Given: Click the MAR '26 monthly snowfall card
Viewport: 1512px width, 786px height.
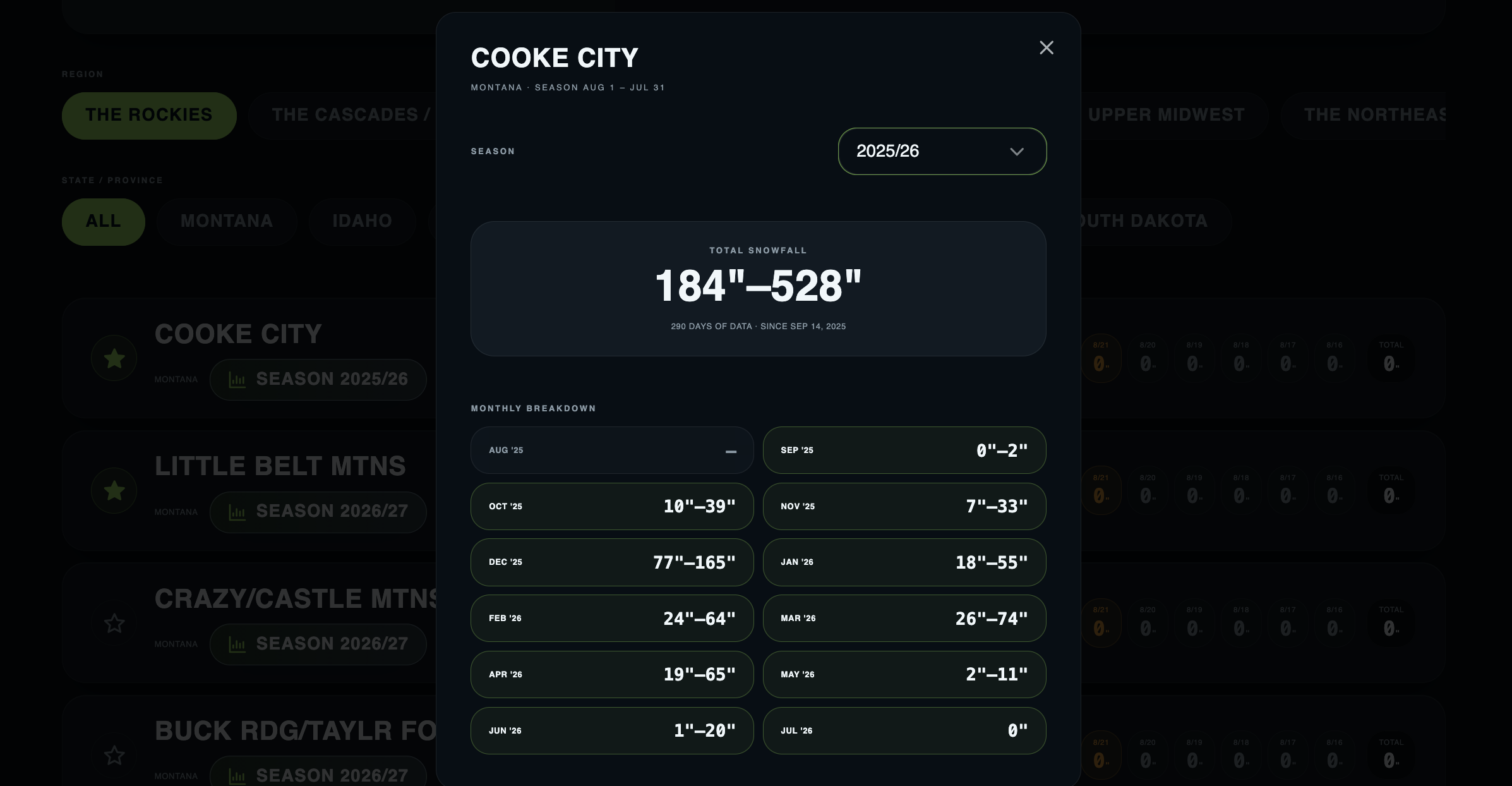Looking at the screenshot, I should point(904,619).
